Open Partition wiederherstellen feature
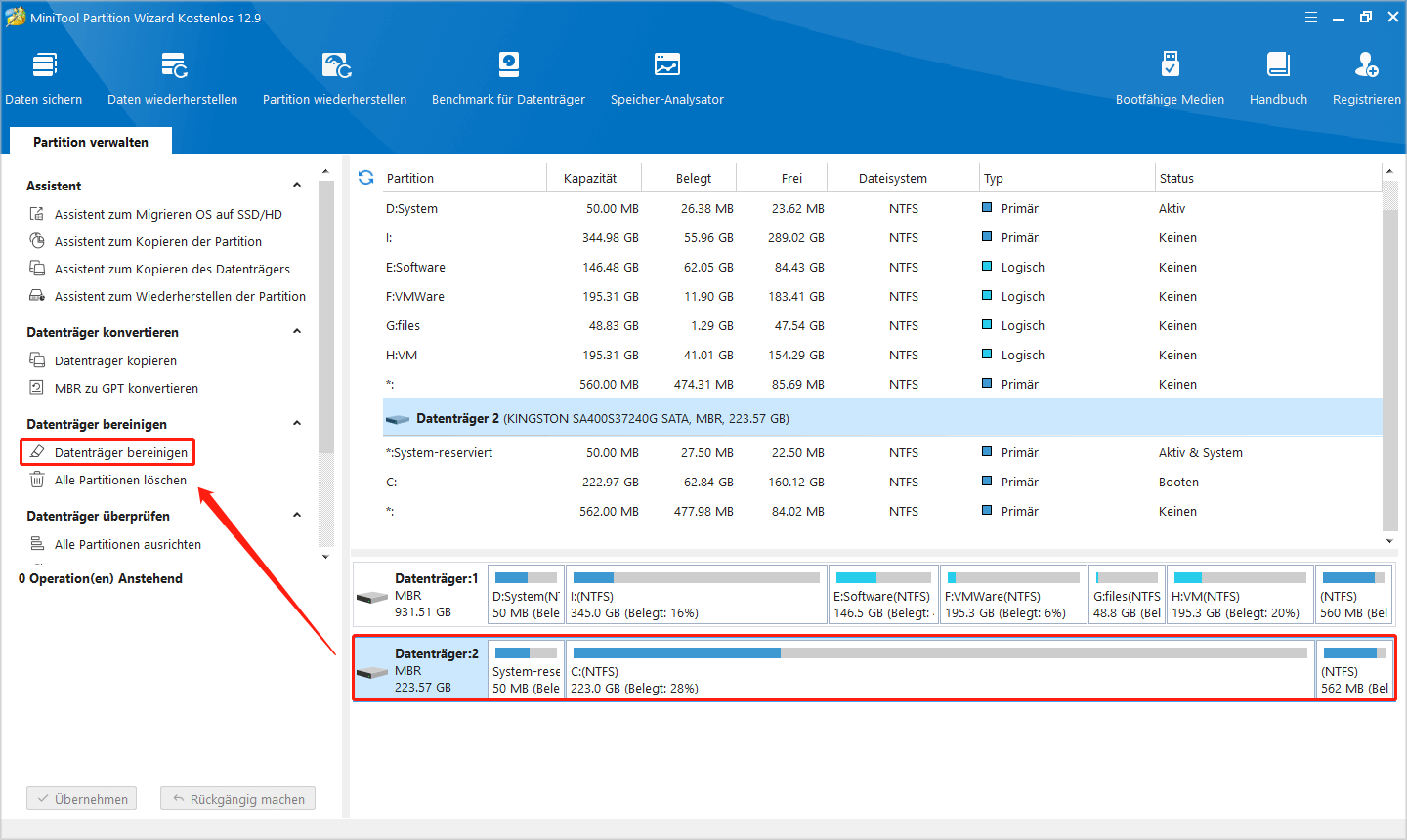1407x840 pixels. tap(335, 78)
